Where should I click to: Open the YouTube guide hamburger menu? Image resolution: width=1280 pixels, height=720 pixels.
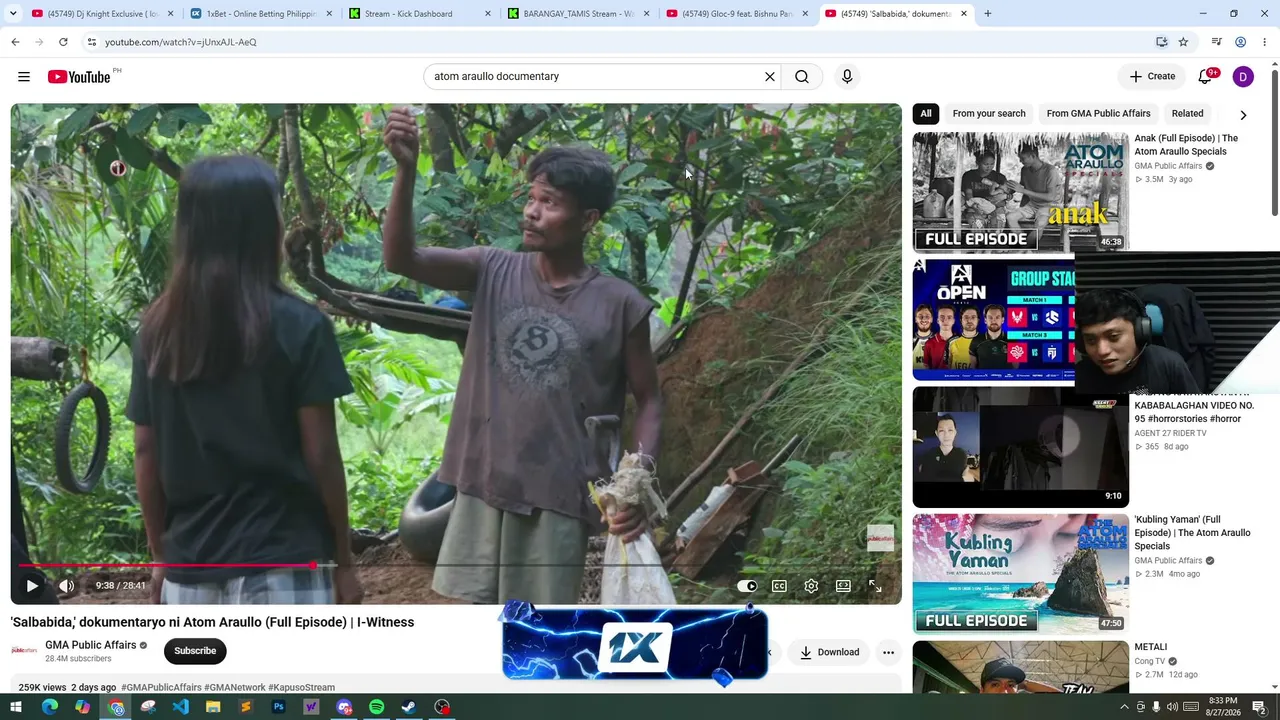(24, 77)
